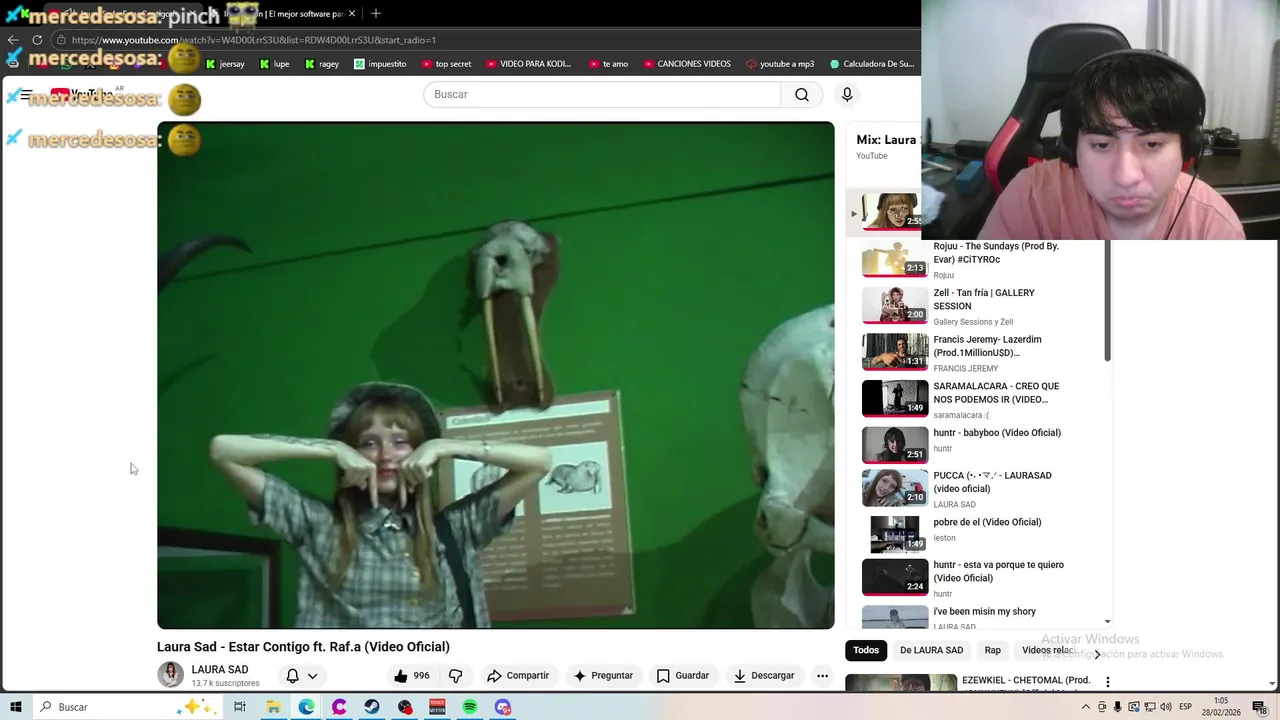Close the 'El mejor software' browser tab

tap(352, 14)
